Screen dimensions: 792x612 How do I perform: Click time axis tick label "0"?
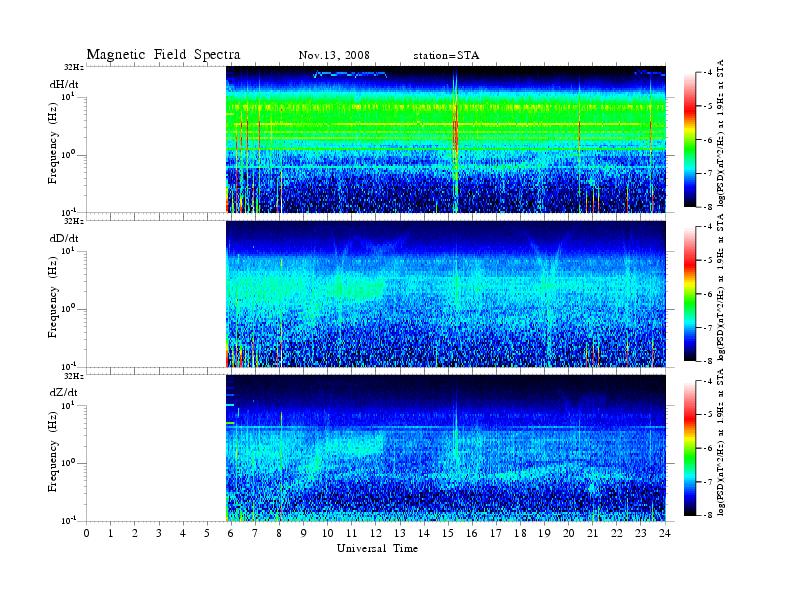(x=86, y=534)
